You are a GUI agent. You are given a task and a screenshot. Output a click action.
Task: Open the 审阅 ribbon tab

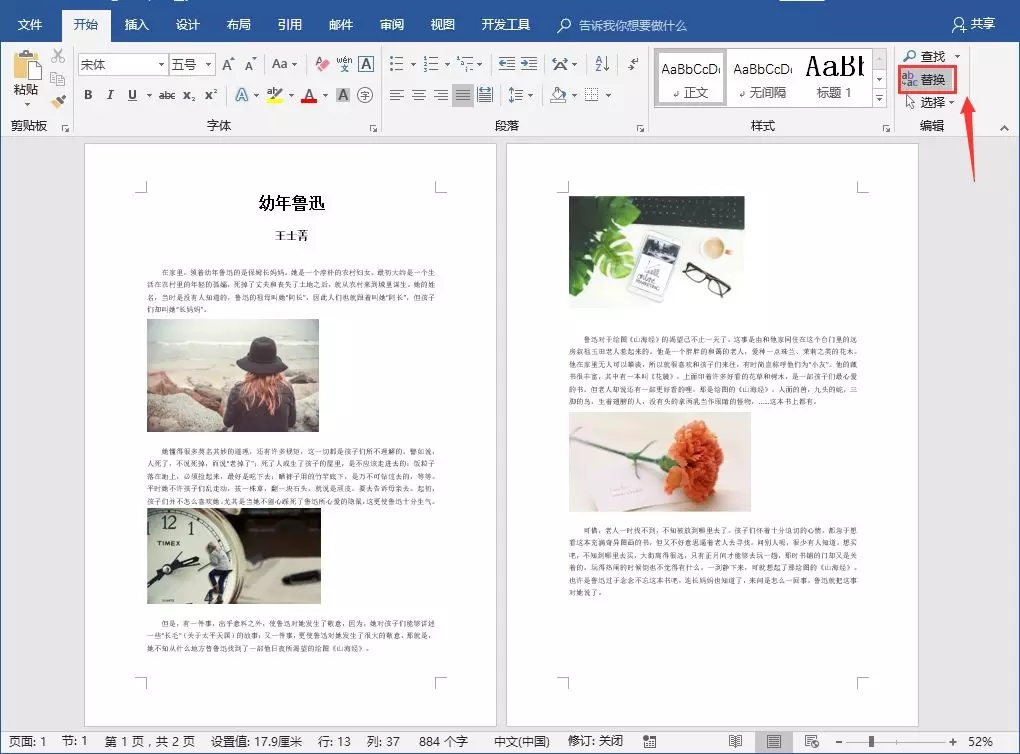coord(391,24)
